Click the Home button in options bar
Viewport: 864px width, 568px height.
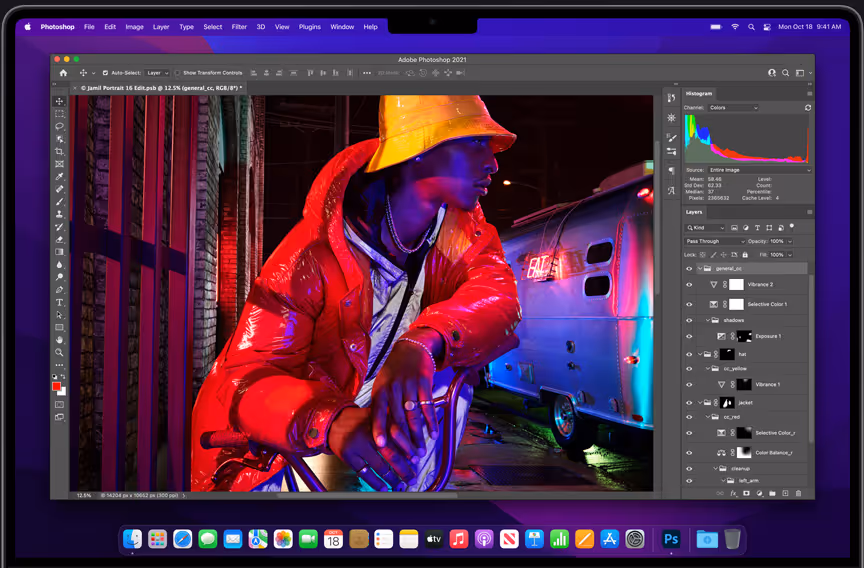64,73
